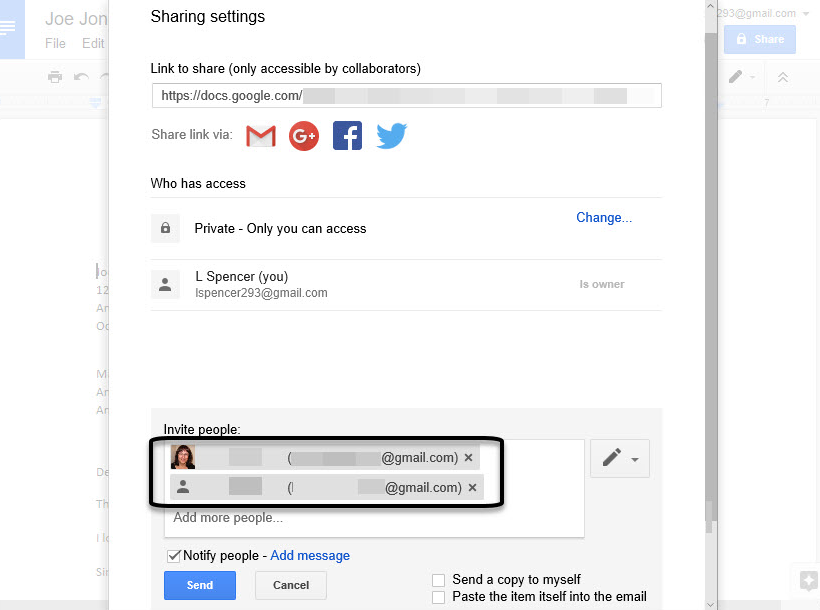Viewport: 820px width, 610px height.
Task: Click the lock icon beside Private access
Action: tap(165, 228)
